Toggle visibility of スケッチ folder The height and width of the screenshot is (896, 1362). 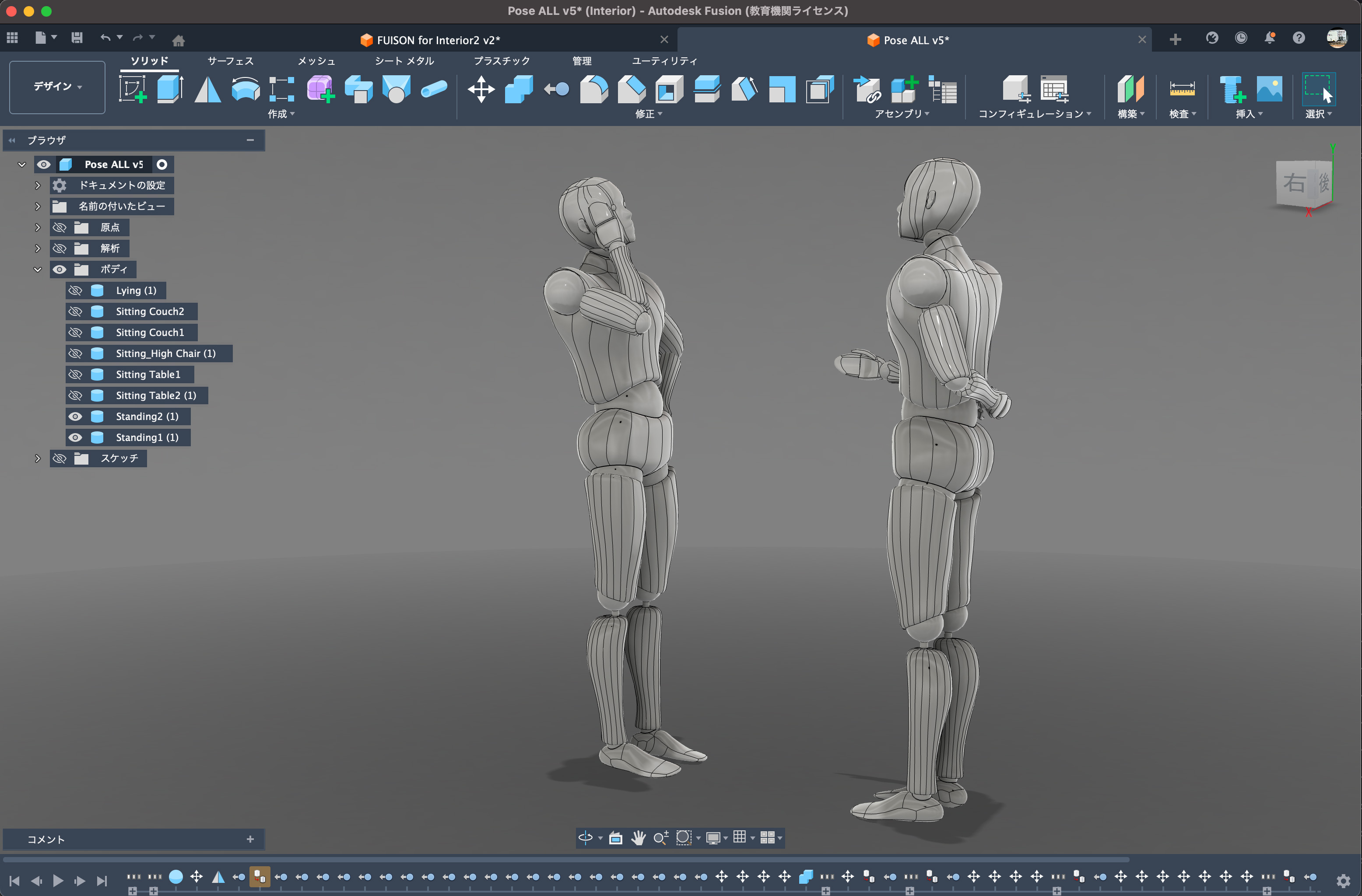(x=60, y=458)
